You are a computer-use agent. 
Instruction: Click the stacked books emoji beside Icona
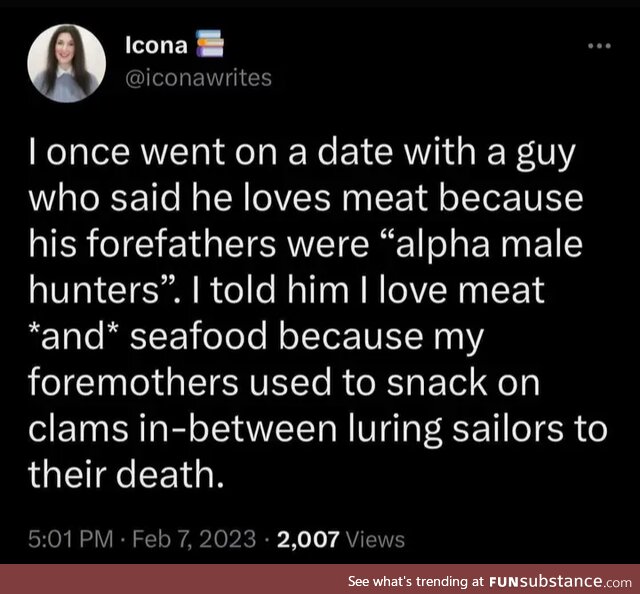(x=210, y=43)
